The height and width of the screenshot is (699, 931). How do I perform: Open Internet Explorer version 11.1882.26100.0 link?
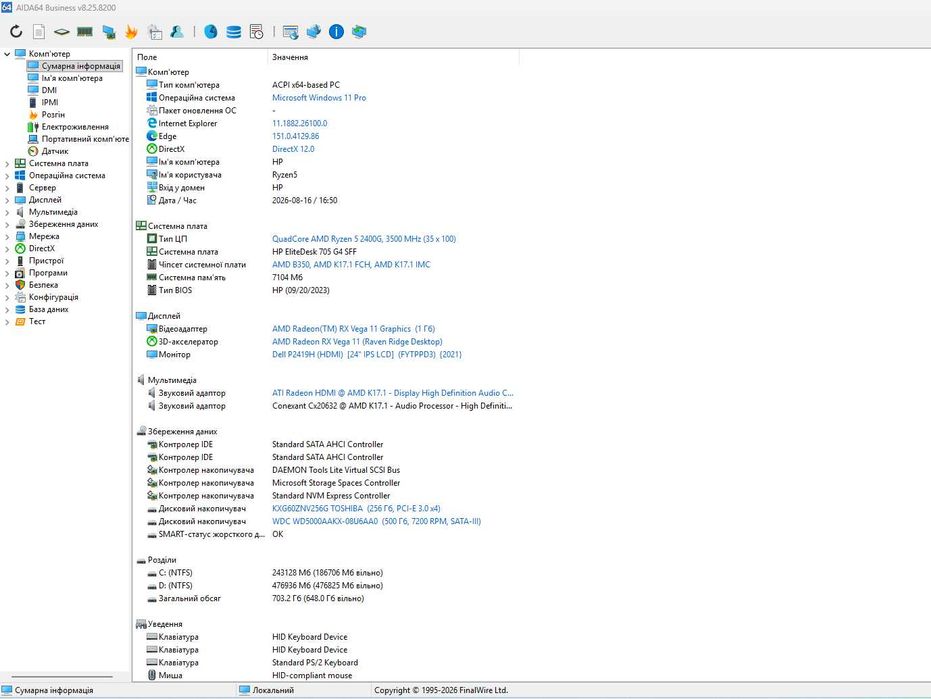pyautogui.click(x=299, y=124)
